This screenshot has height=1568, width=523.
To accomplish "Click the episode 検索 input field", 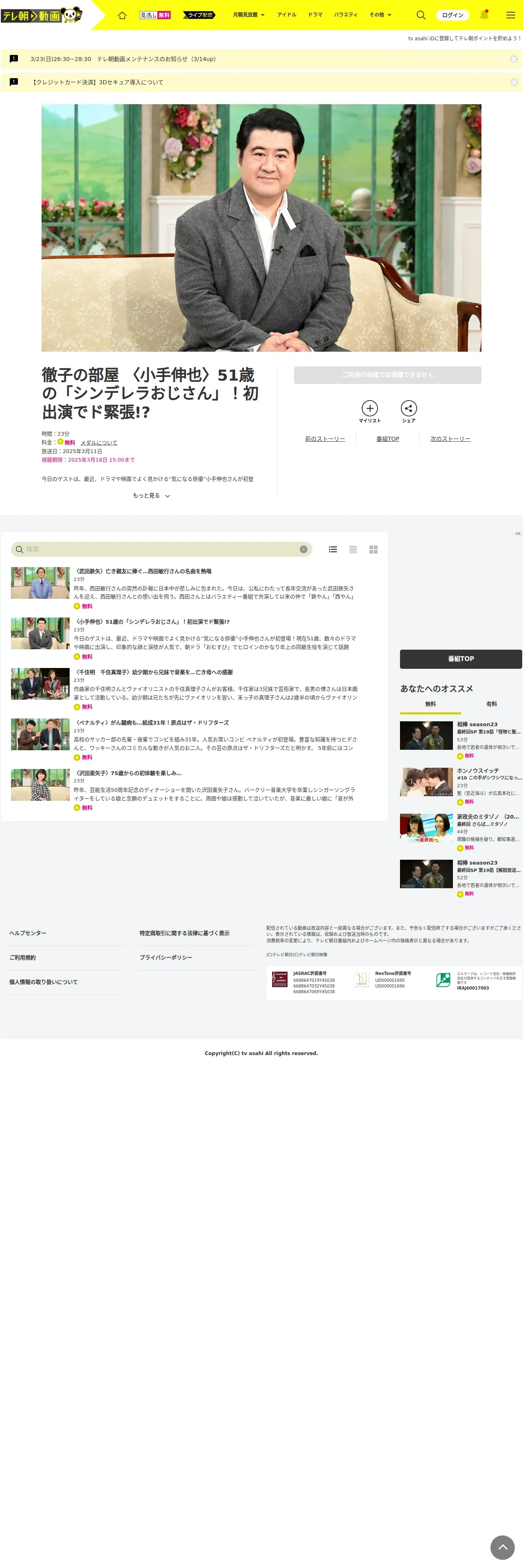I will click(x=161, y=549).
